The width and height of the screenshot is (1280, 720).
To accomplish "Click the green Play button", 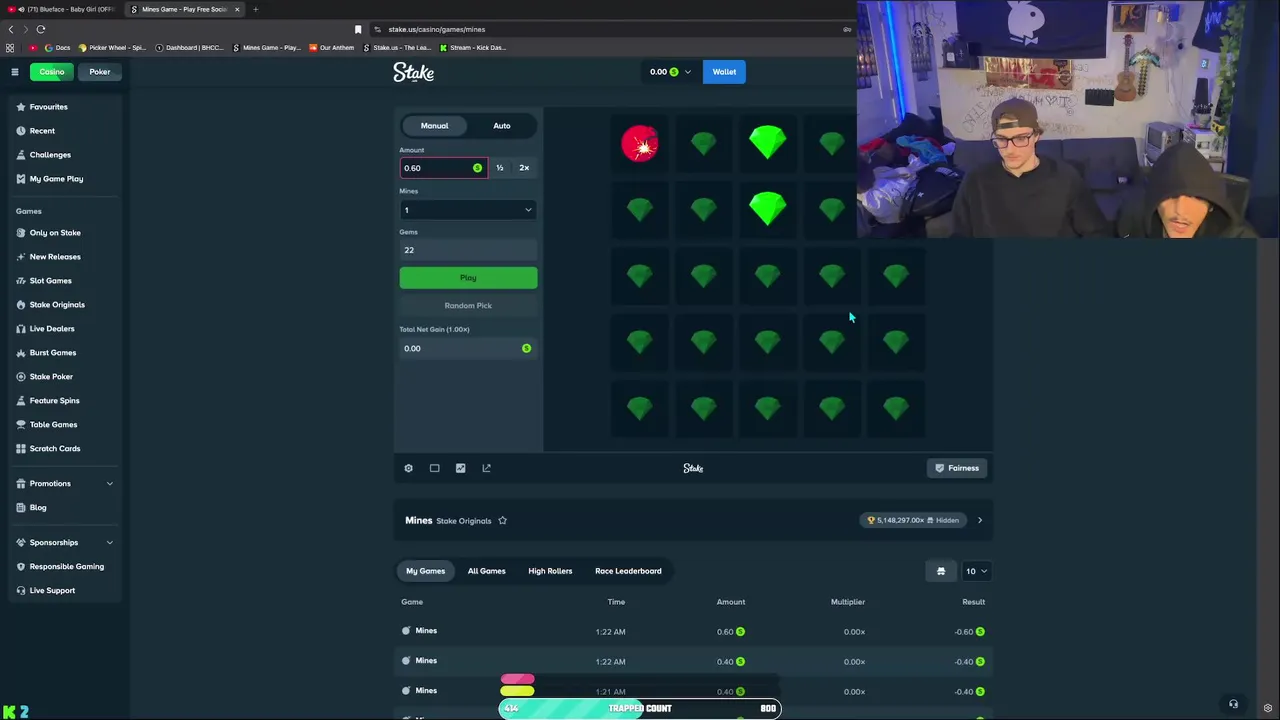I will pos(468,278).
